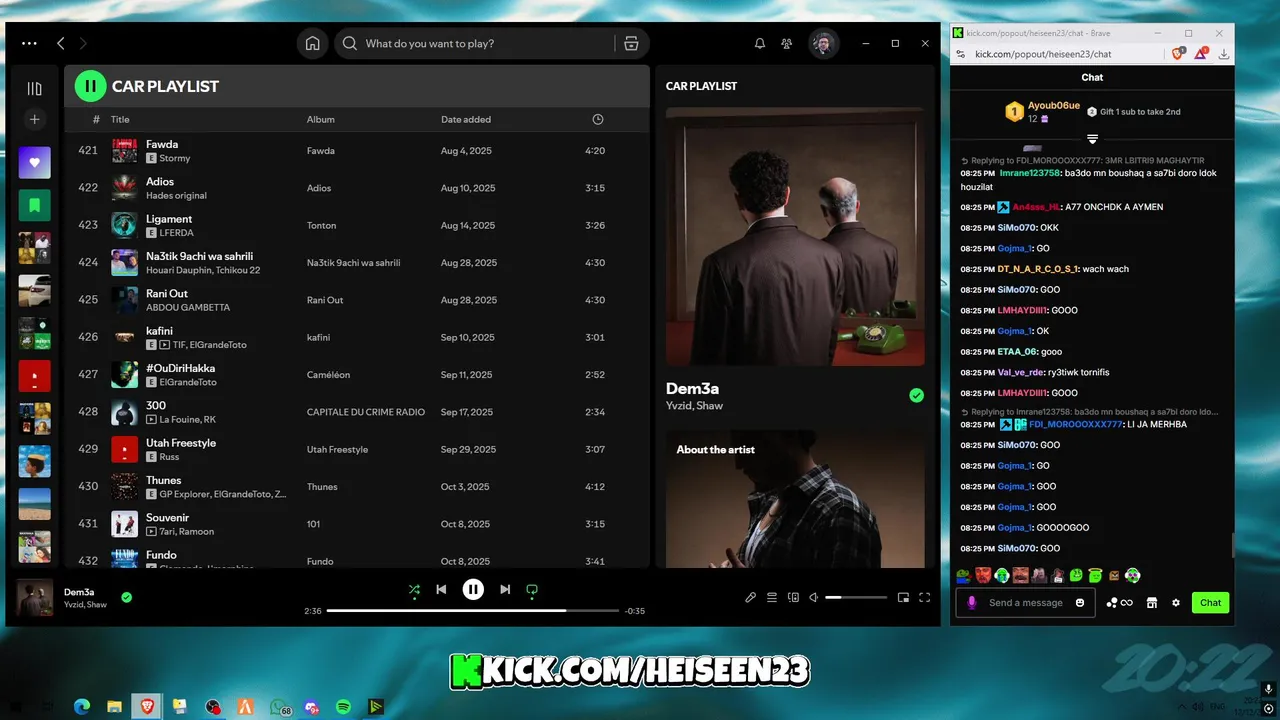Open the About the artist card

click(795, 499)
